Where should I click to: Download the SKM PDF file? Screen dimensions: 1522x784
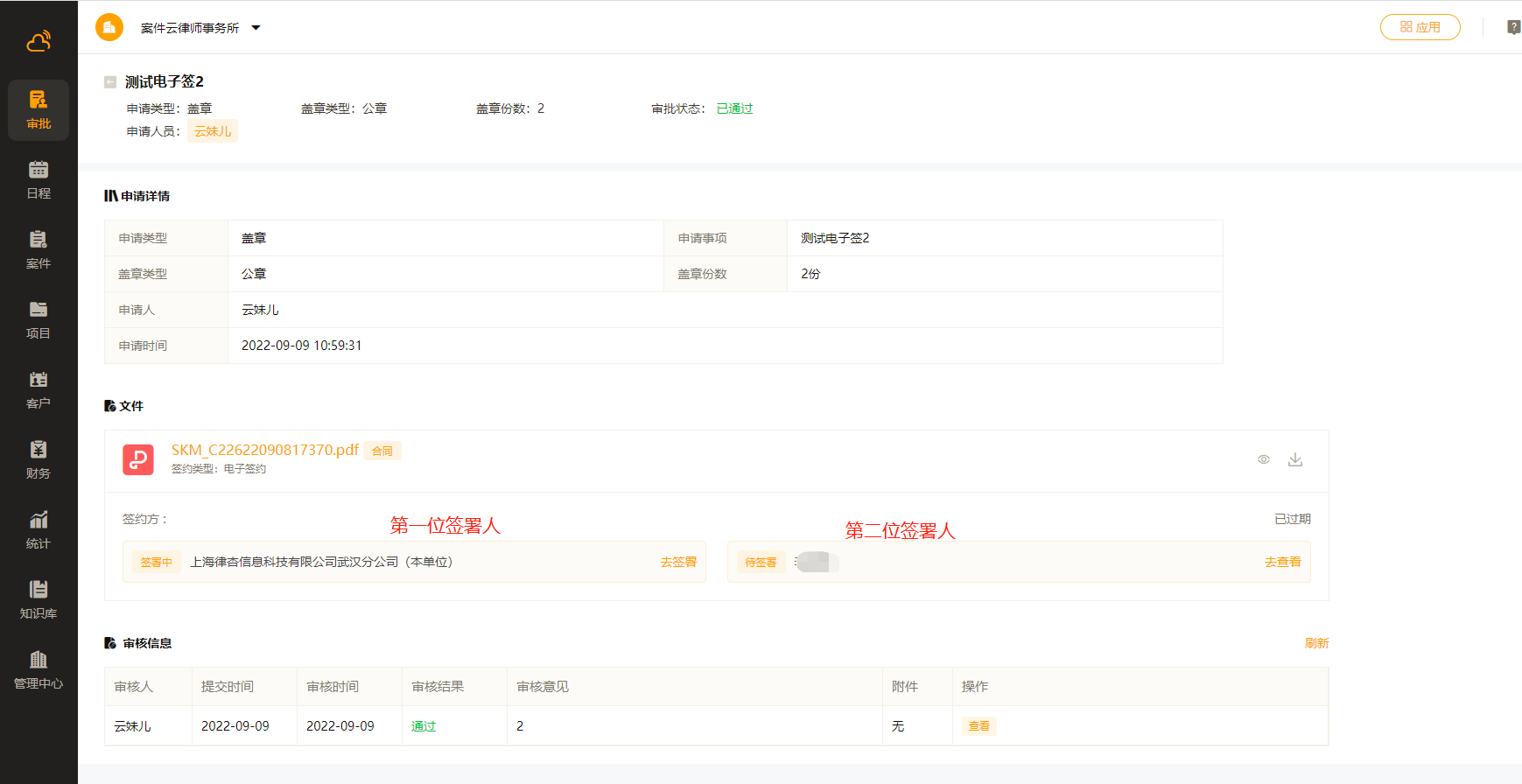tap(1295, 459)
